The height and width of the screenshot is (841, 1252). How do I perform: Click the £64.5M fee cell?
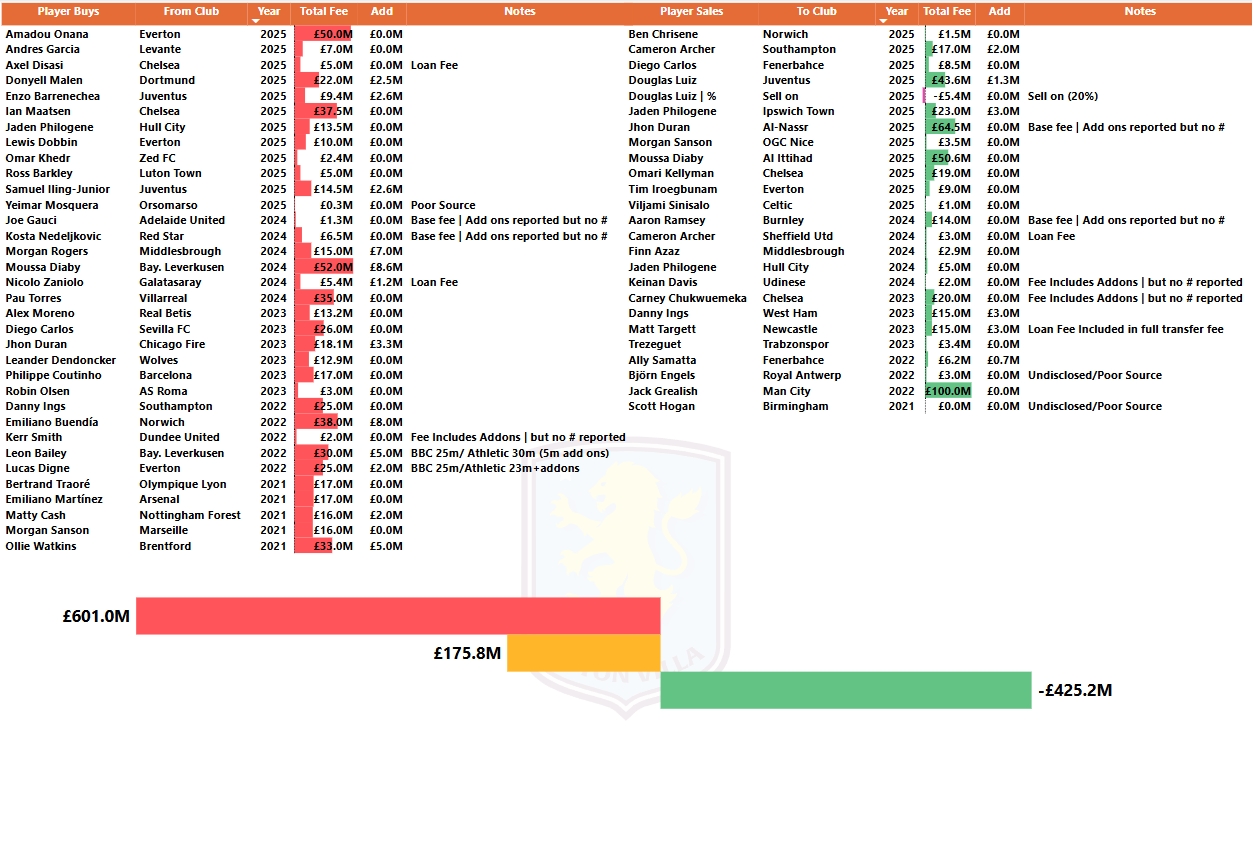[951, 127]
